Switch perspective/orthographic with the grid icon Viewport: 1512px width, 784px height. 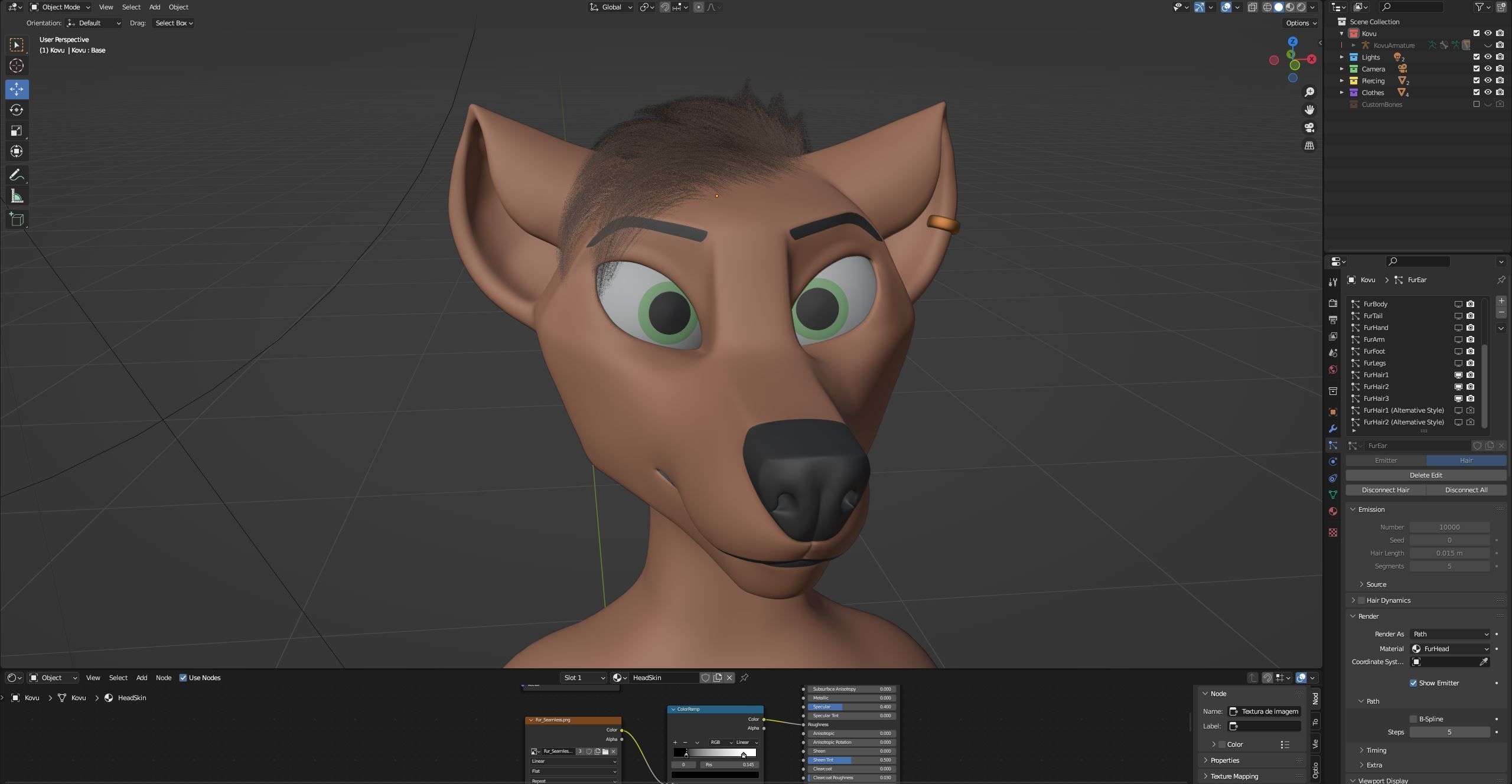[1309, 145]
